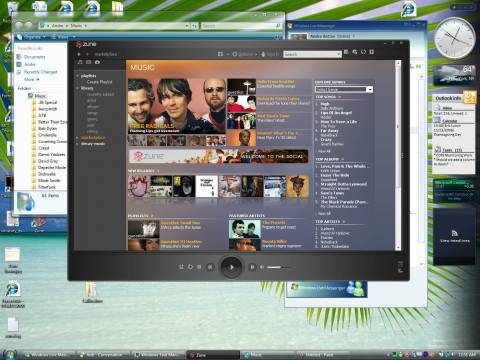Select marketplace in Zune sidebar

(x=93, y=137)
